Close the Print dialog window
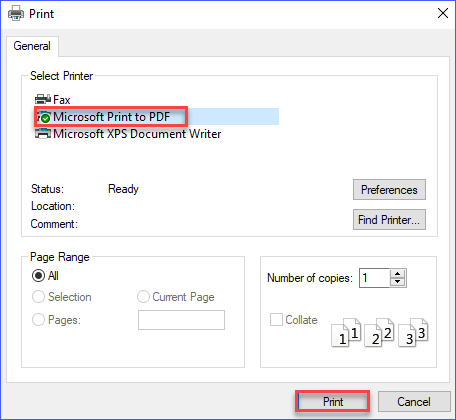456x420 pixels. (x=443, y=13)
